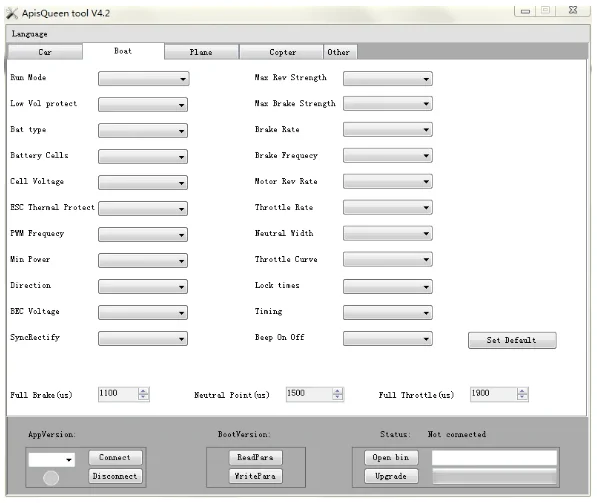Image resolution: width=597 pixels, height=503 pixels.
Task: Expand the Low Vol protect dropdown
Action: pos(143,105)
